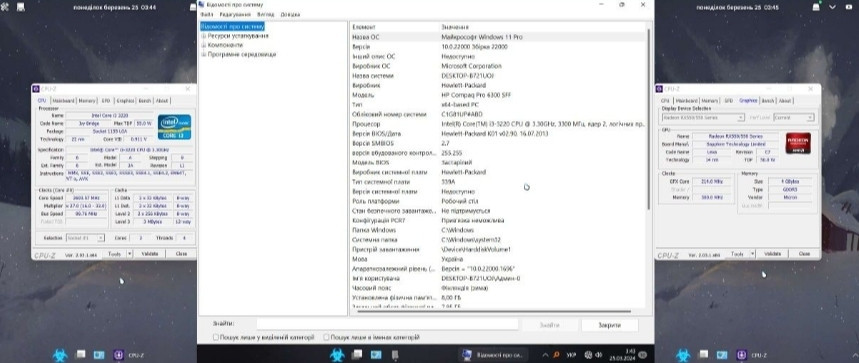Switch the УКР keyboard language indicator

pyautogui.click(x=571, y=355)
